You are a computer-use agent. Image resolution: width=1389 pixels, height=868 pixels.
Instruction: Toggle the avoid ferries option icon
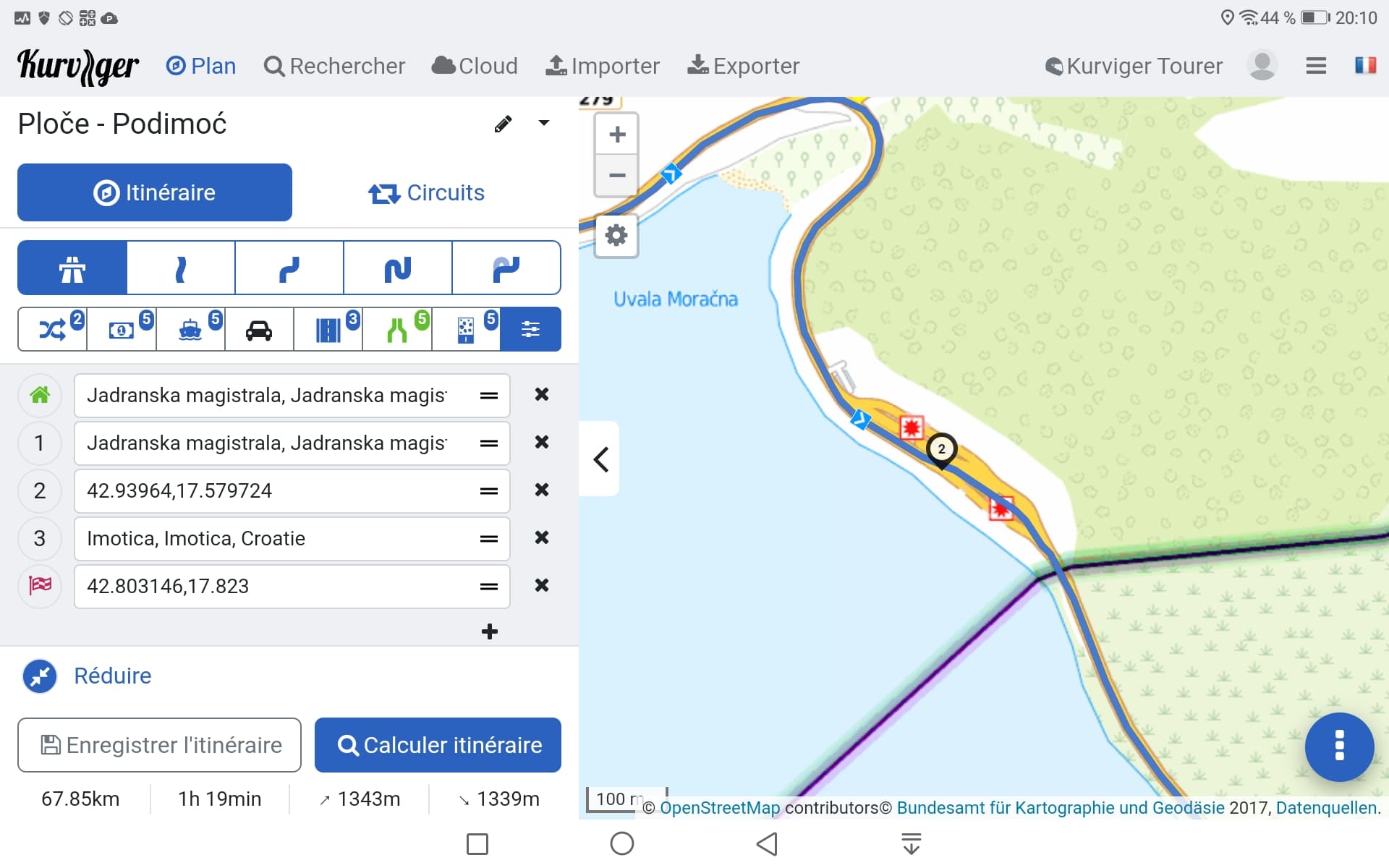(x=190, y=330)
